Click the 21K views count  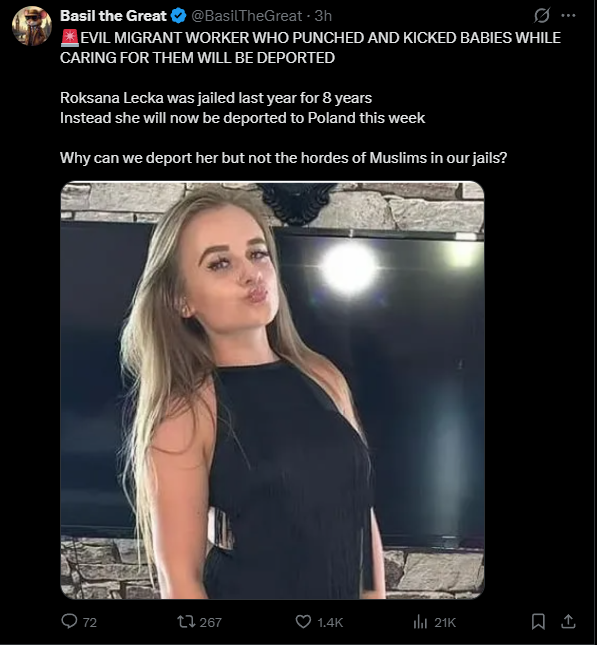[445, 622]
